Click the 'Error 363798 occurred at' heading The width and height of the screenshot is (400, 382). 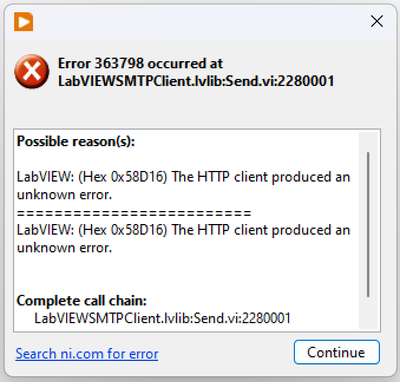[x=140, y=63]
